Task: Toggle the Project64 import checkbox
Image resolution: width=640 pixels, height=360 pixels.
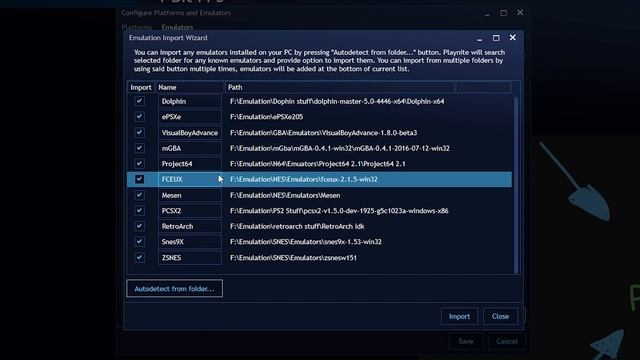Action: (139, 163)
